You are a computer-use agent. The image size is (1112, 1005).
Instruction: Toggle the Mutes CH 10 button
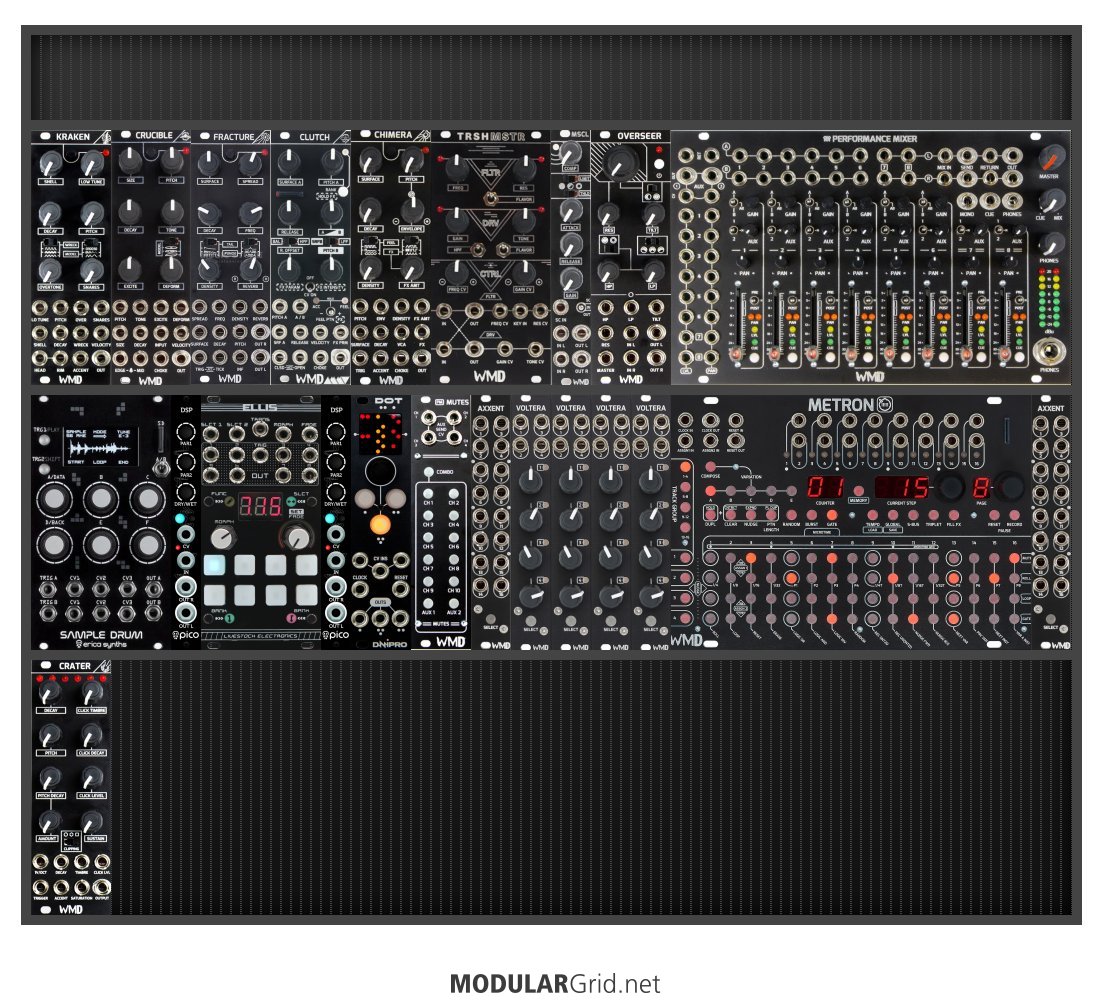pyautogui.click(x=453, y=581)
